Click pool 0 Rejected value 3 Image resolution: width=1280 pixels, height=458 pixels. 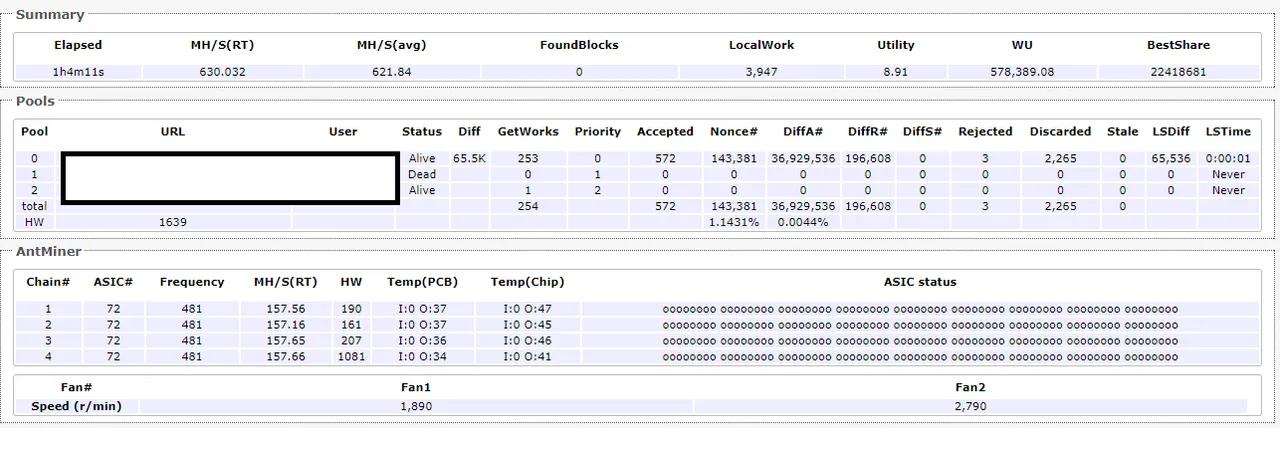pyautogui.click(x=985, y=158)
